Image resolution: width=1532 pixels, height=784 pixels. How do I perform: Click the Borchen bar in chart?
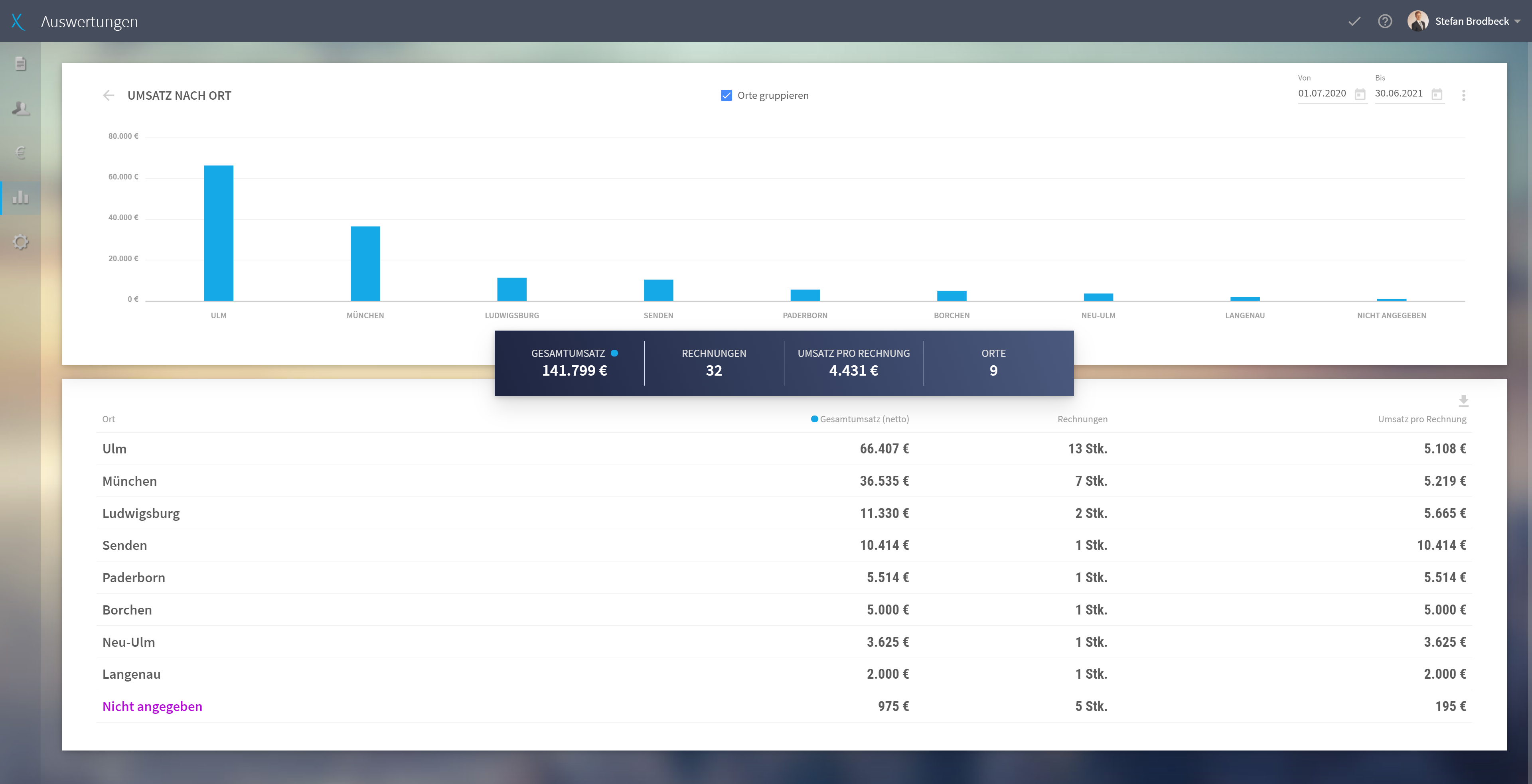pyautogui.click(x=952, y=295)
